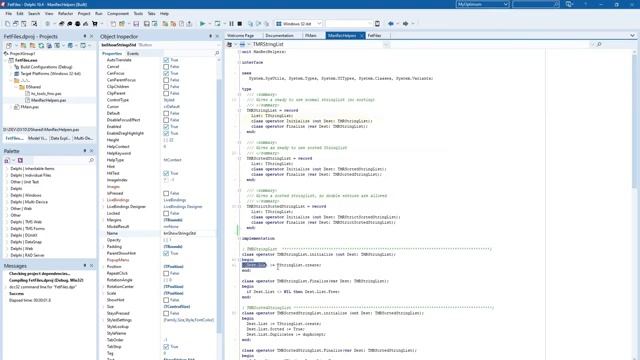Image resolution: width=640 pixels, height=360 pixels.
Task: Expand the Delphi | DataSnap palette category
Action: pyautogui.click(x=7, y=242)
